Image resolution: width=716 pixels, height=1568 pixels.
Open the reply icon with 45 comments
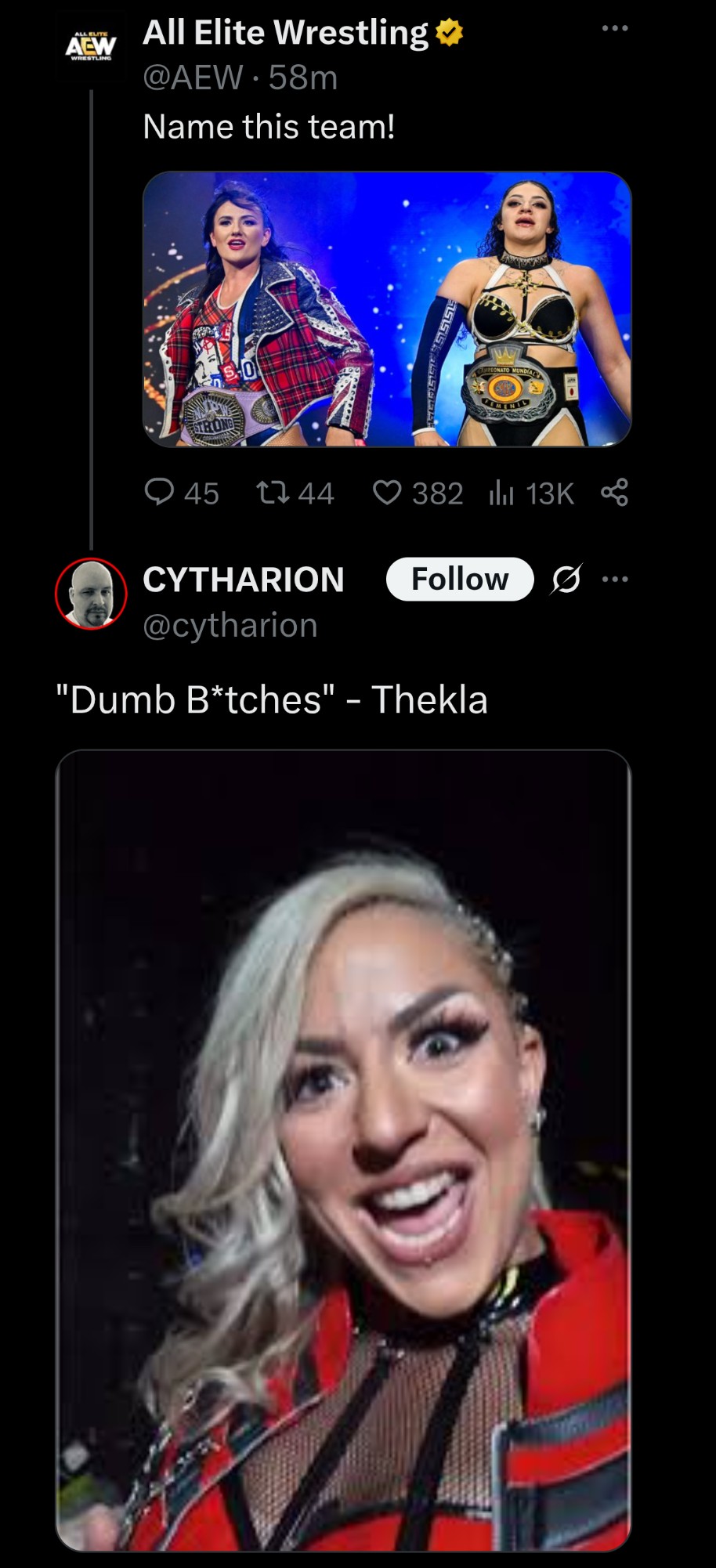(160, 493)
